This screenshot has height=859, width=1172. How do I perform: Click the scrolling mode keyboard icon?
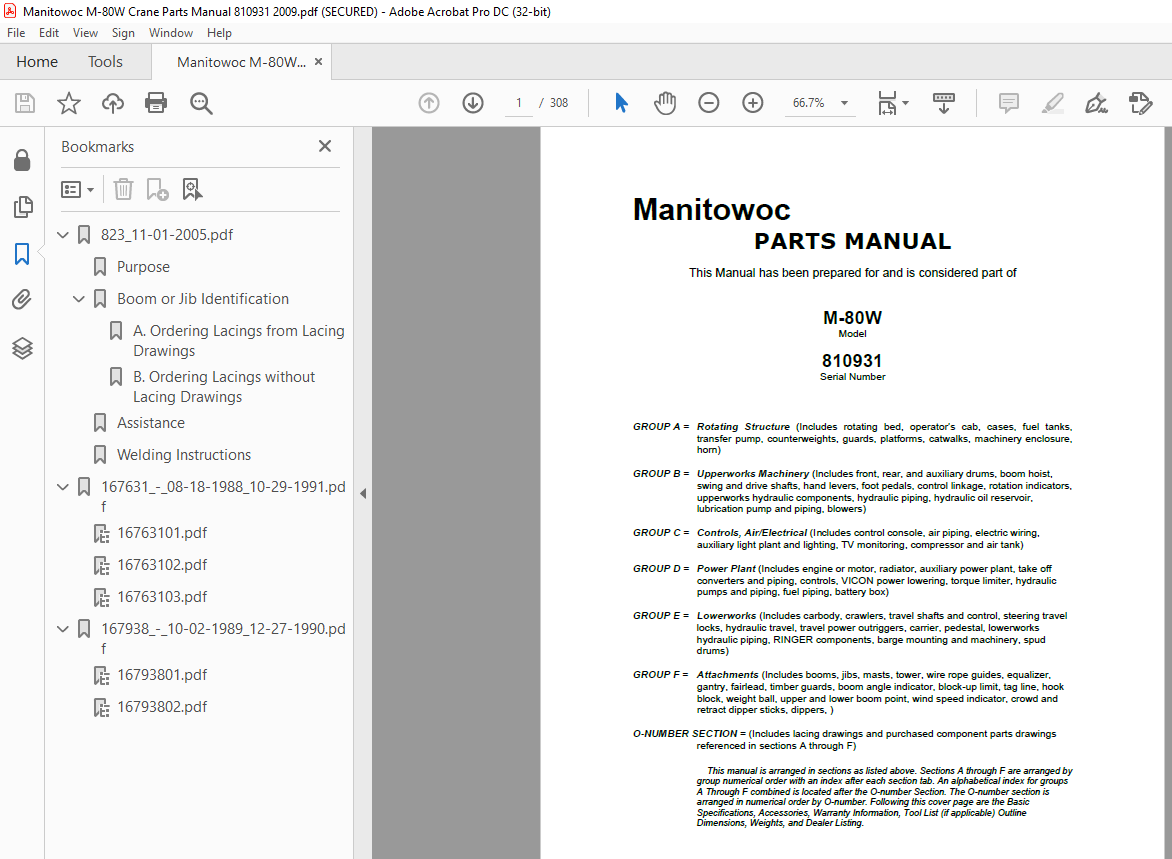944,103
